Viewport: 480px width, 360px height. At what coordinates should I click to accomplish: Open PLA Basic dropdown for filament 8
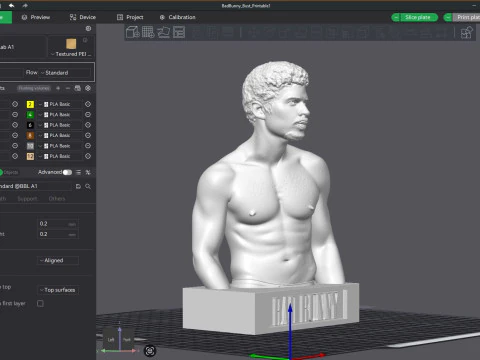(60, 135)
